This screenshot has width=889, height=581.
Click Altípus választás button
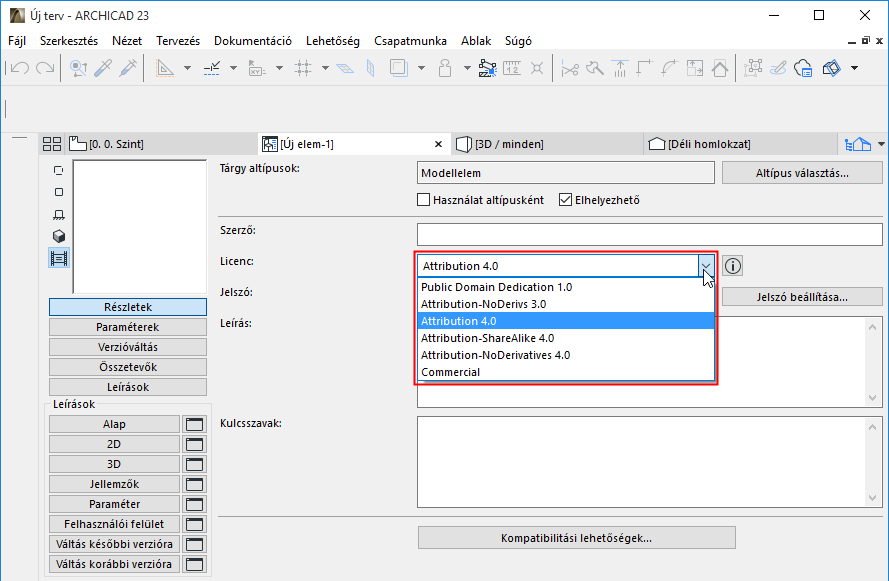pyautogui.click(x=802, y=173)
